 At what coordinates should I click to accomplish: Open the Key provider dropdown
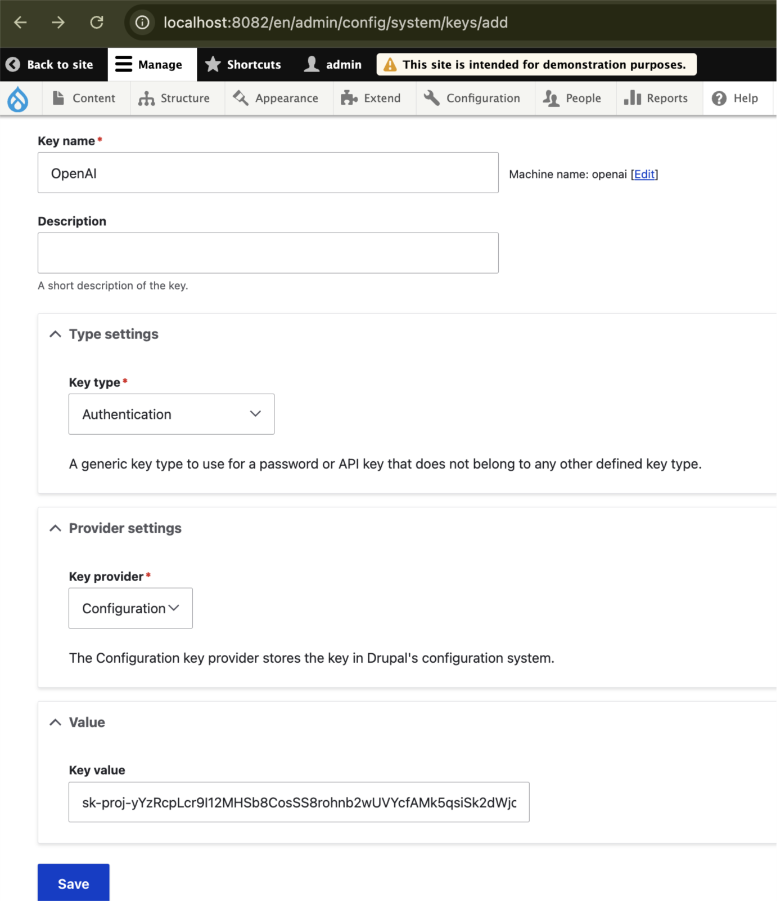tap(130, 608)
